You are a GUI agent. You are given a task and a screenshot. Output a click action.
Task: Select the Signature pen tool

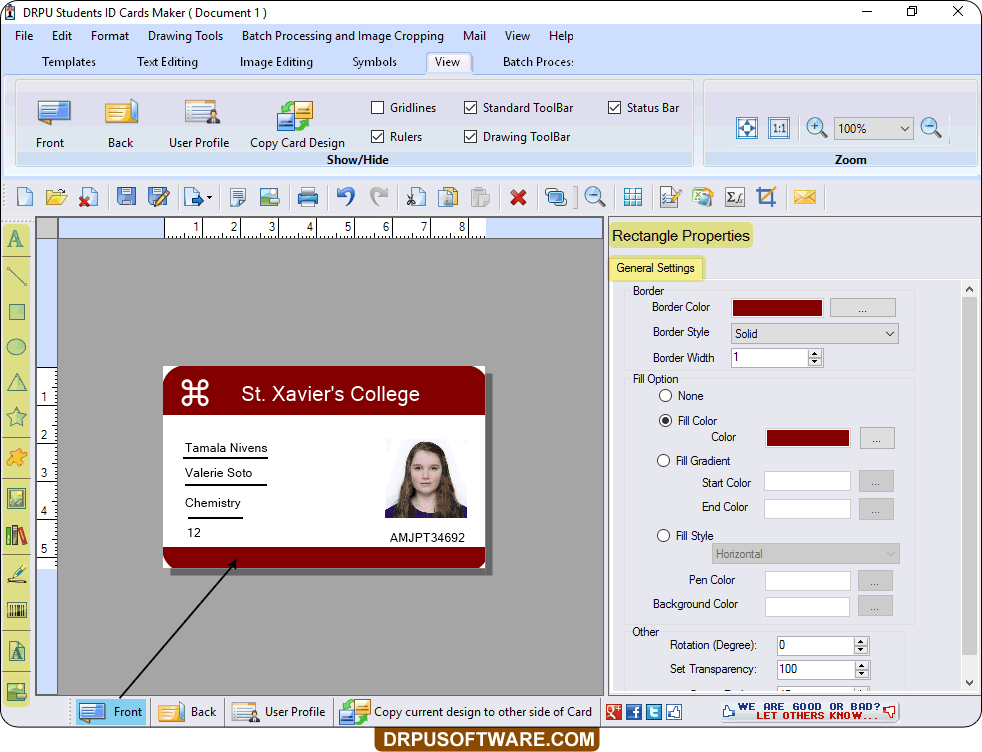point(16,573)
